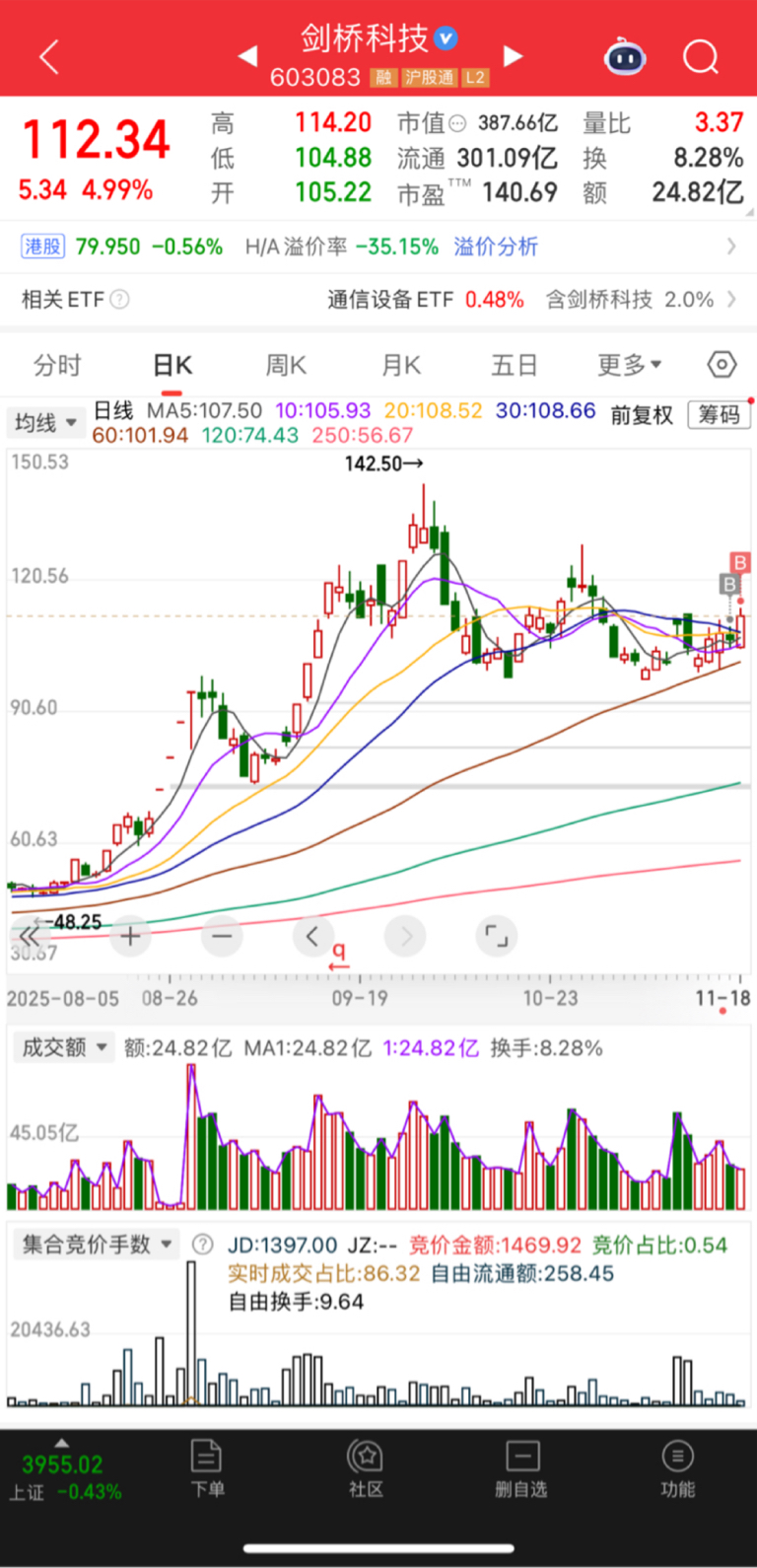757x1568 pixels.
Task: Tap the 沪股通 tag
Action: click(x=429, y=77)
